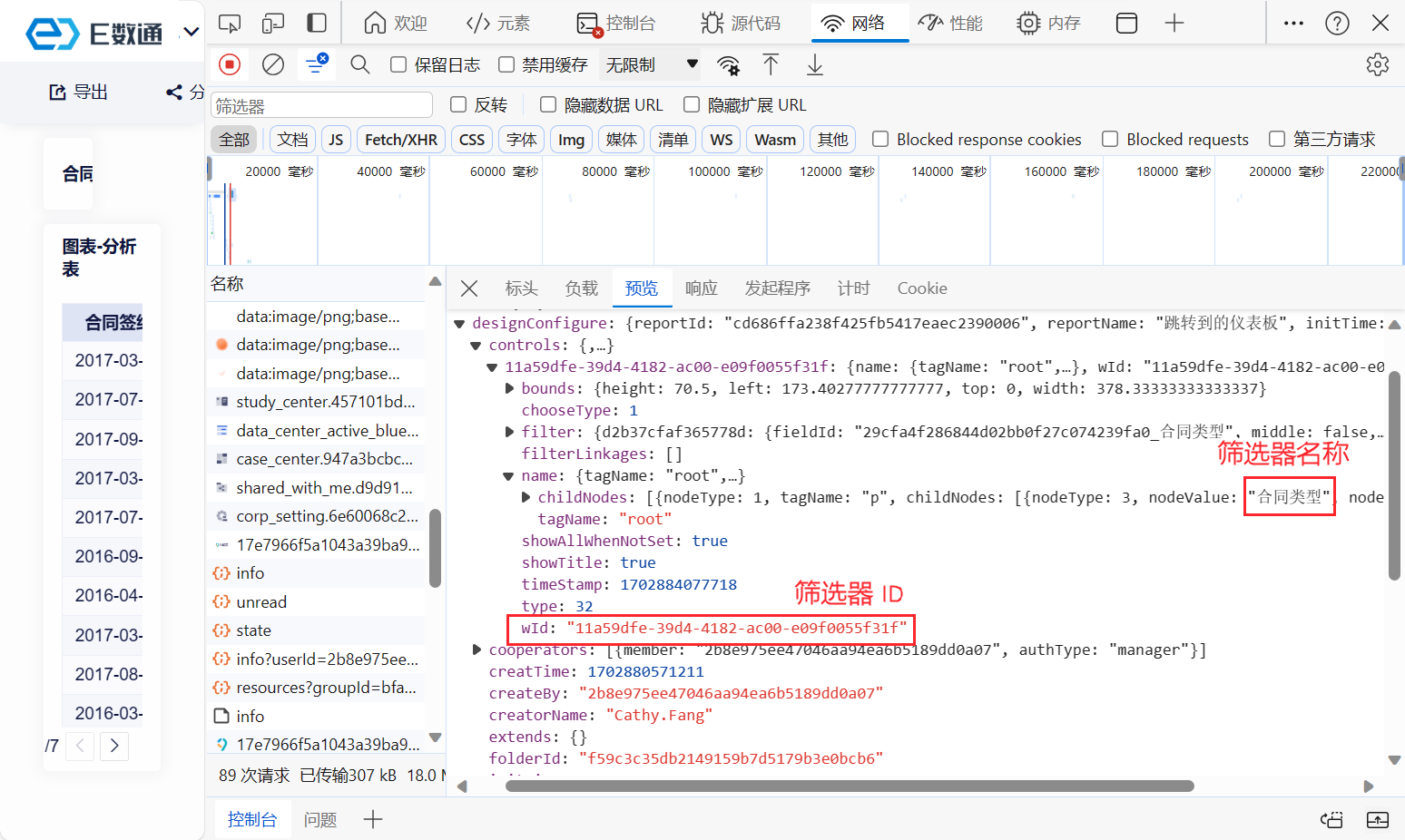Close the request details pane
1405x840 pixels.
469,288
